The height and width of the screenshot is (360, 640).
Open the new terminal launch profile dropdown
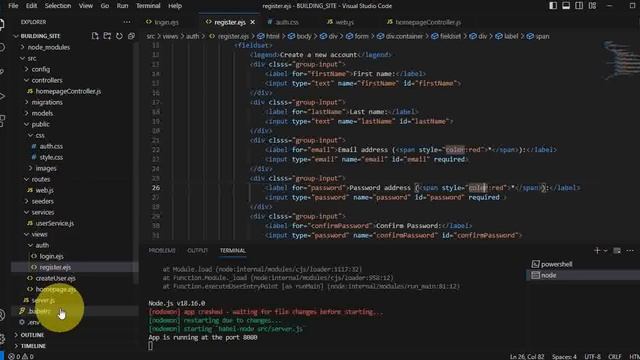[606, 251]
